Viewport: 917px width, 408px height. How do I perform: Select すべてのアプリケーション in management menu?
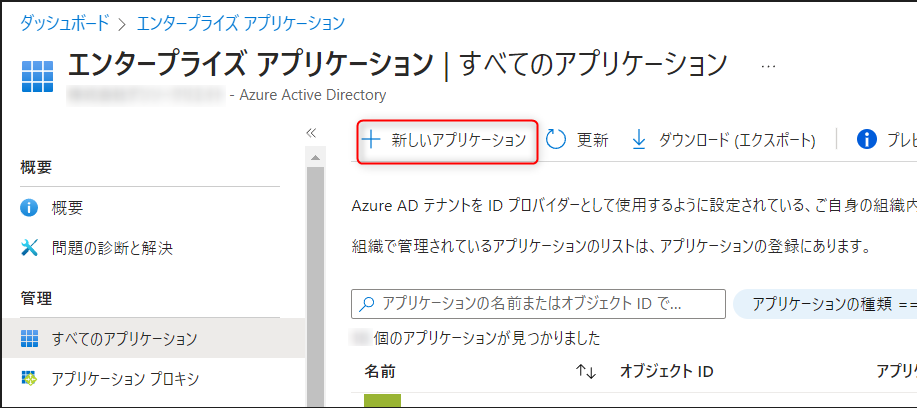point(125,338)
